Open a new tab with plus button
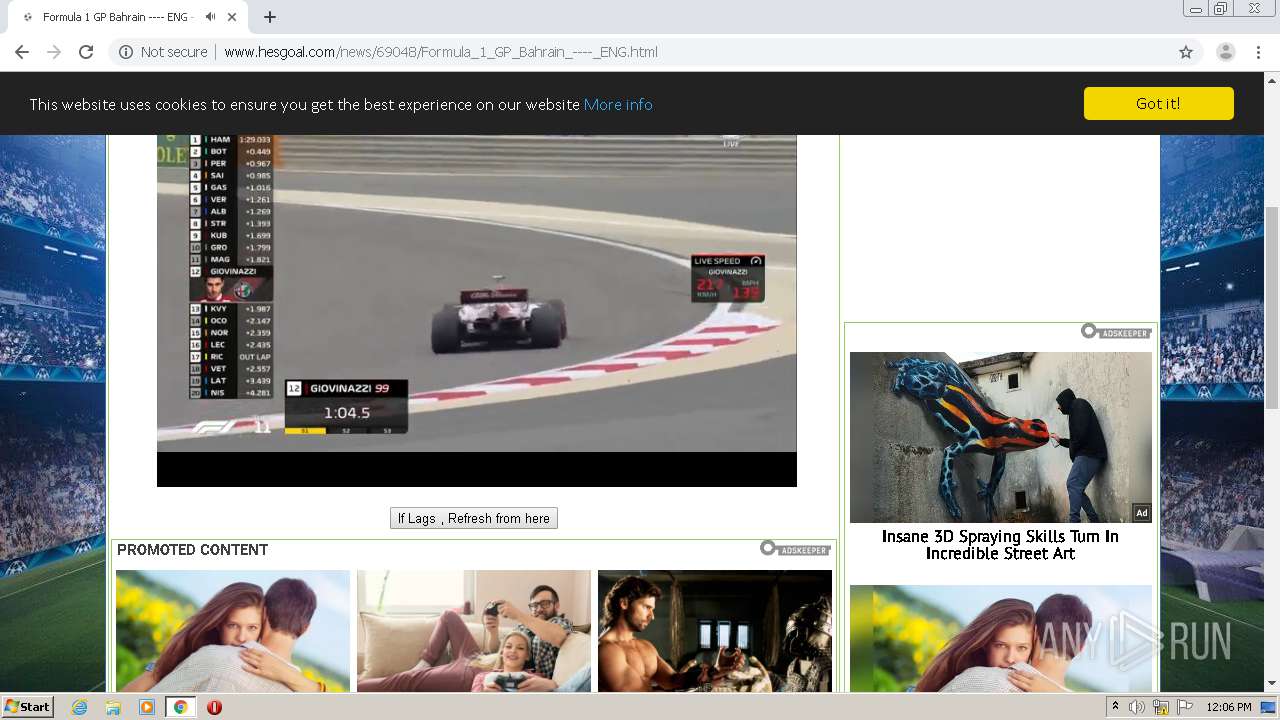The height and width of the screenshot is (720, 1280). (x=270, y=17)
